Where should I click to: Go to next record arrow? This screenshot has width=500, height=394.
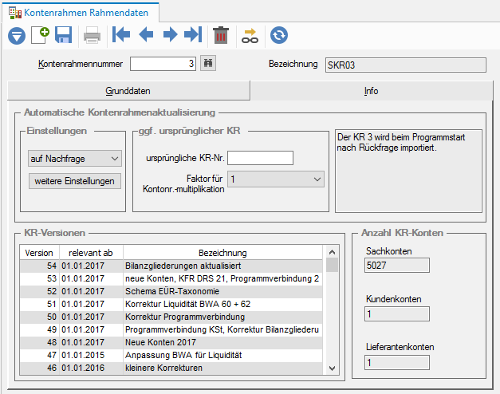pos(170,35)
